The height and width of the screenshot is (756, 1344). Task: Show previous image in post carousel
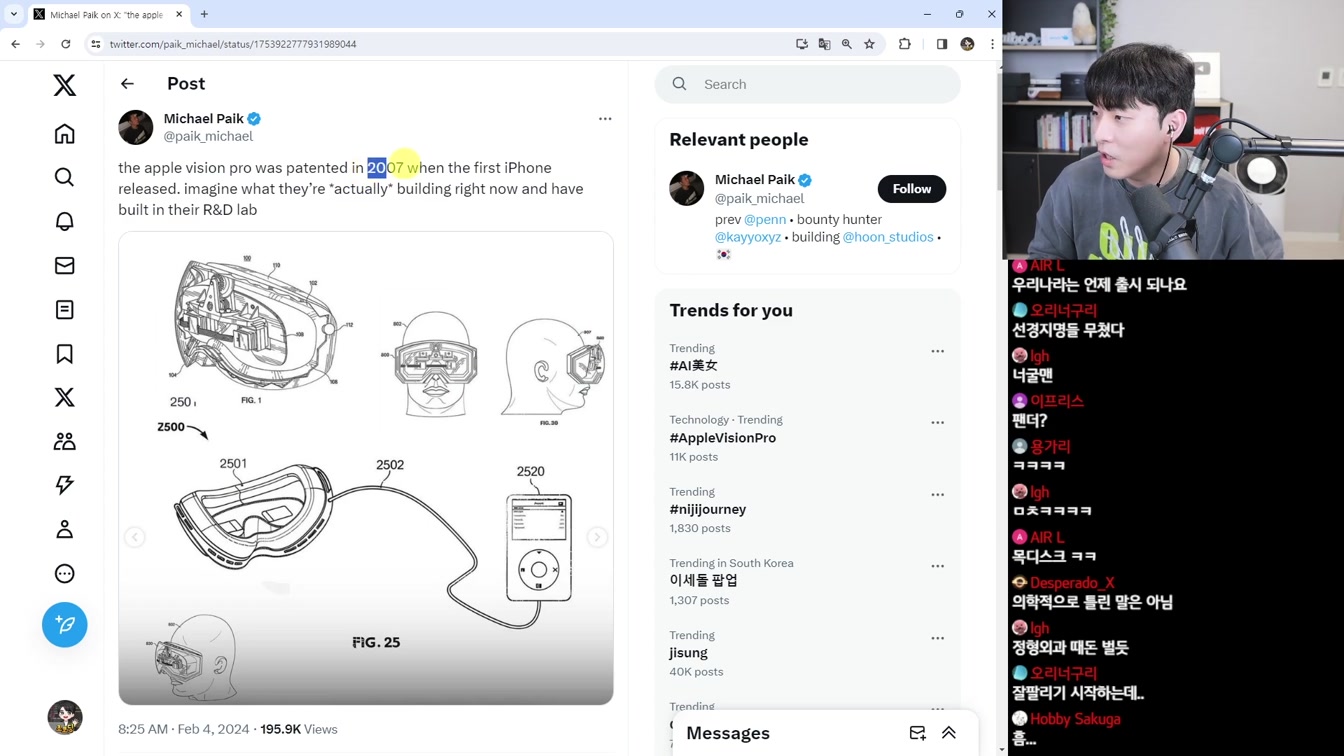point(135,537)
